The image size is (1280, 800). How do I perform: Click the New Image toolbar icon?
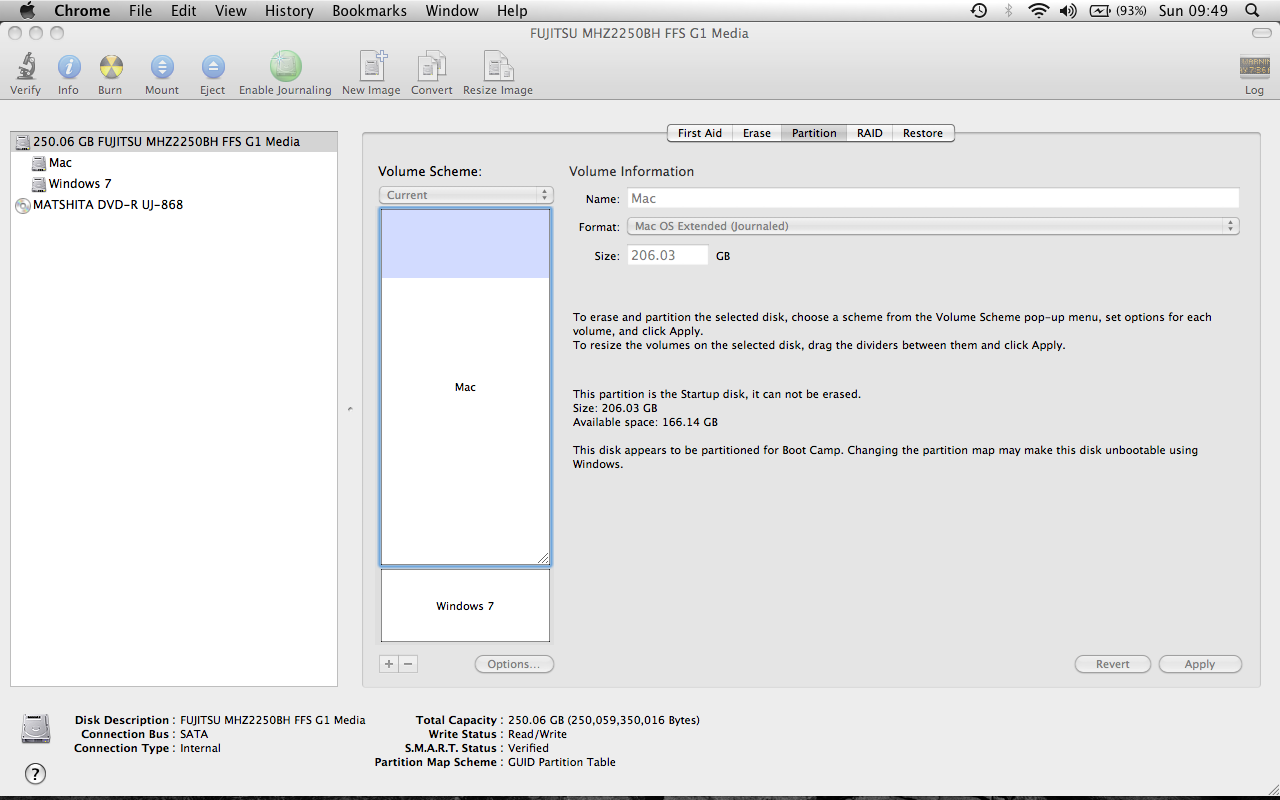371,67
